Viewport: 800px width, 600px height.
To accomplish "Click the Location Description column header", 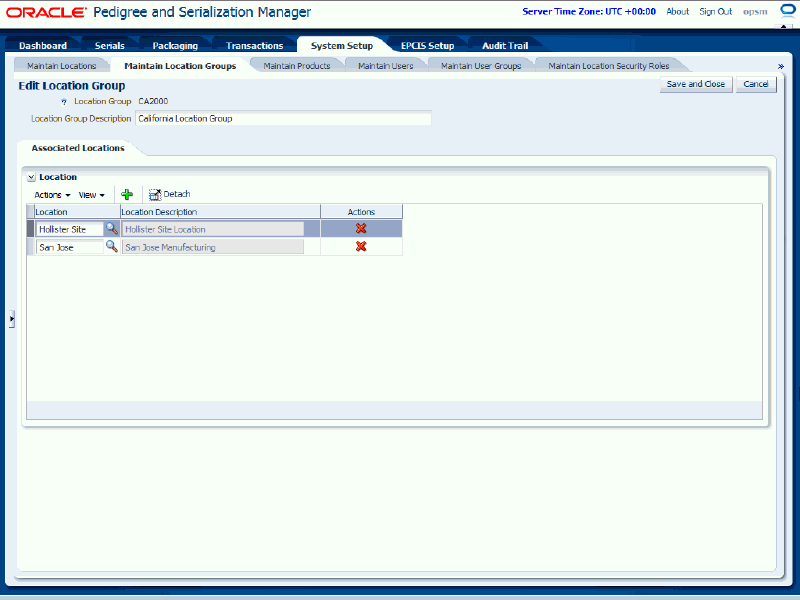I will (x=220, y=212).
